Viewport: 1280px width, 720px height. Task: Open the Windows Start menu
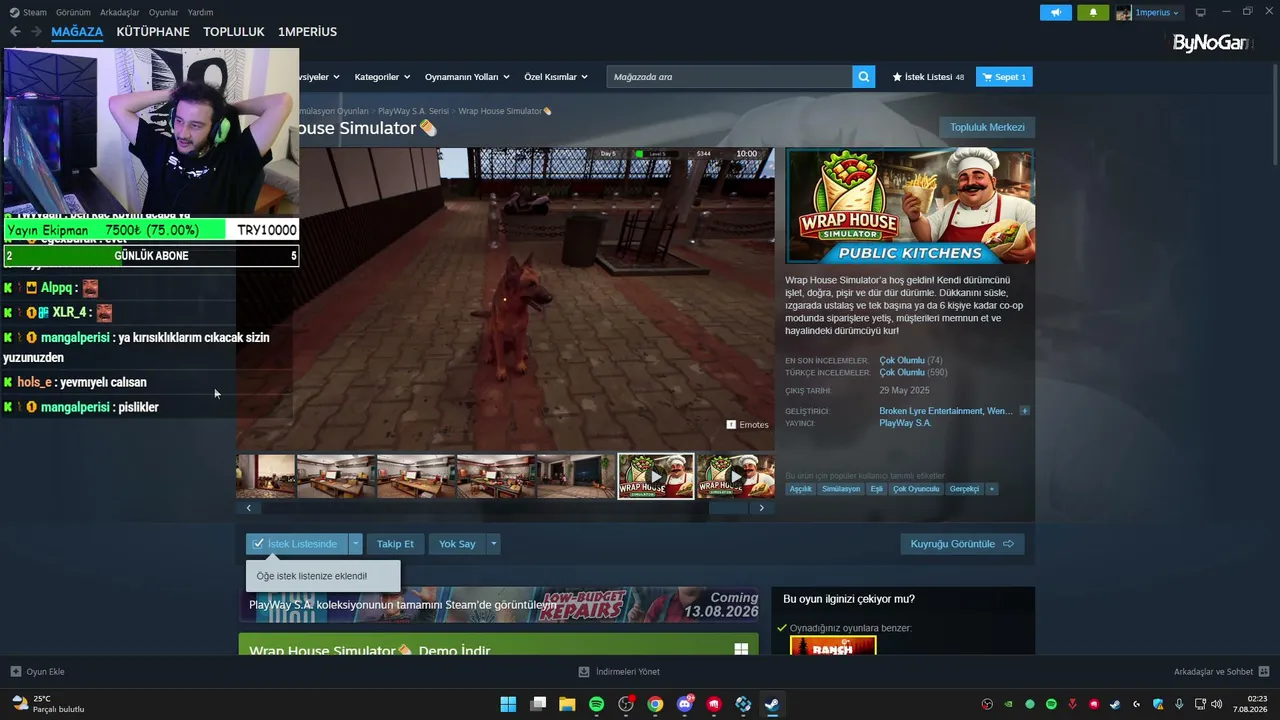coord(508,704)
